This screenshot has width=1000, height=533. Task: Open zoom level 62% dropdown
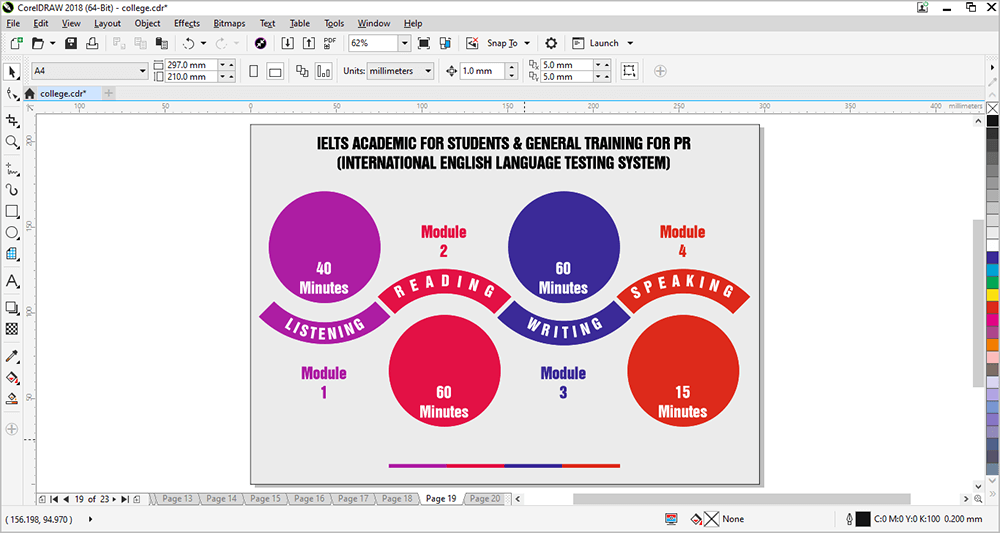(x=404, y=43)
